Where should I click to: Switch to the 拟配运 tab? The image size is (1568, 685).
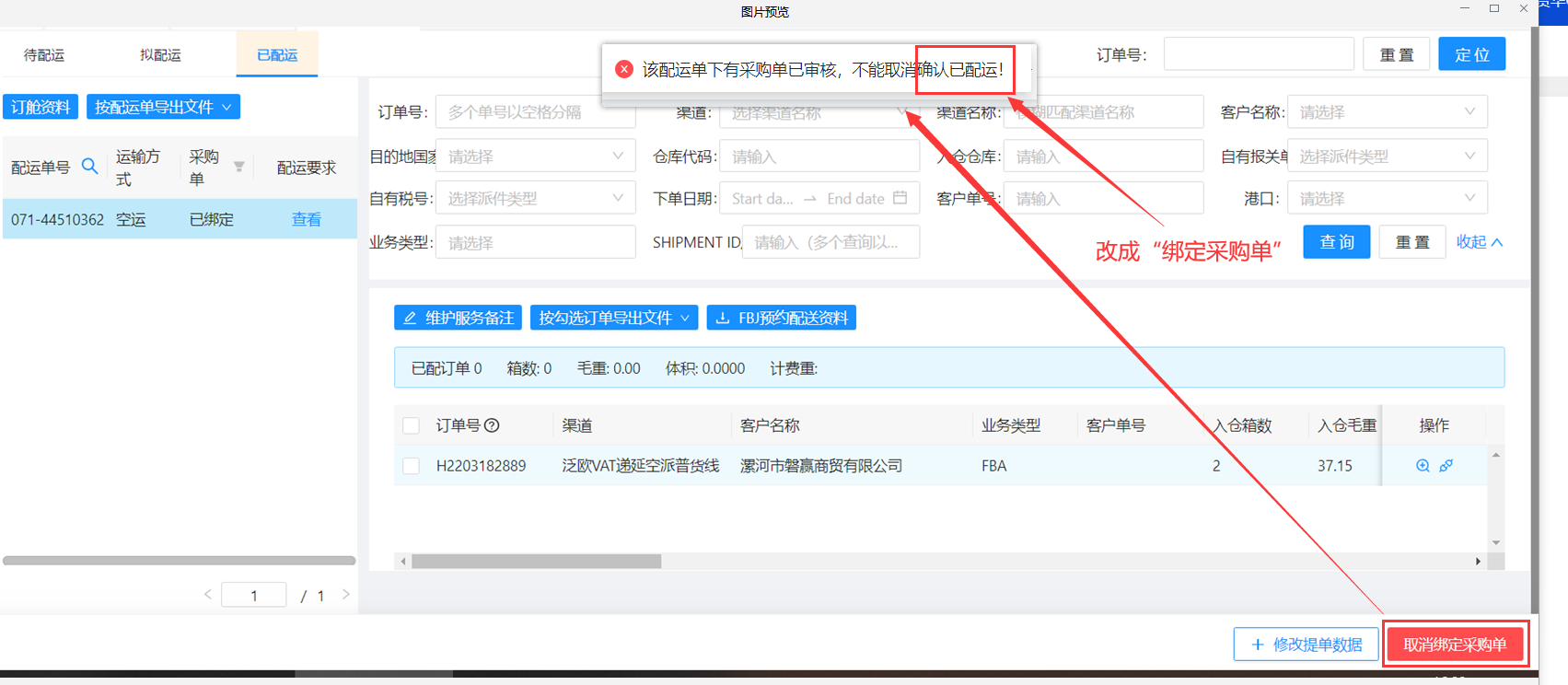pyautogui.click(x=160, y=55)
